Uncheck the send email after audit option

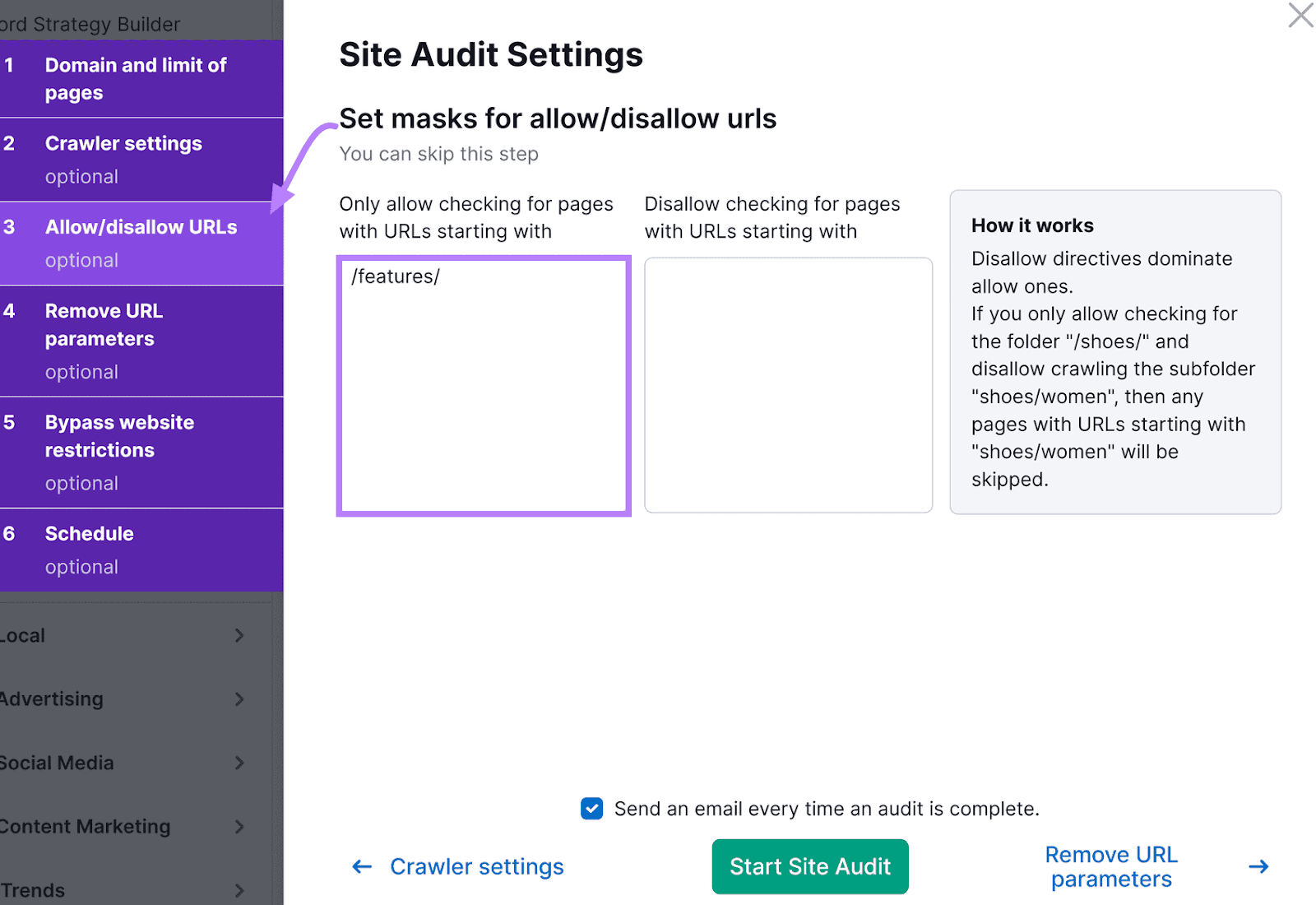pyautogui.click(x=591, y=809)
